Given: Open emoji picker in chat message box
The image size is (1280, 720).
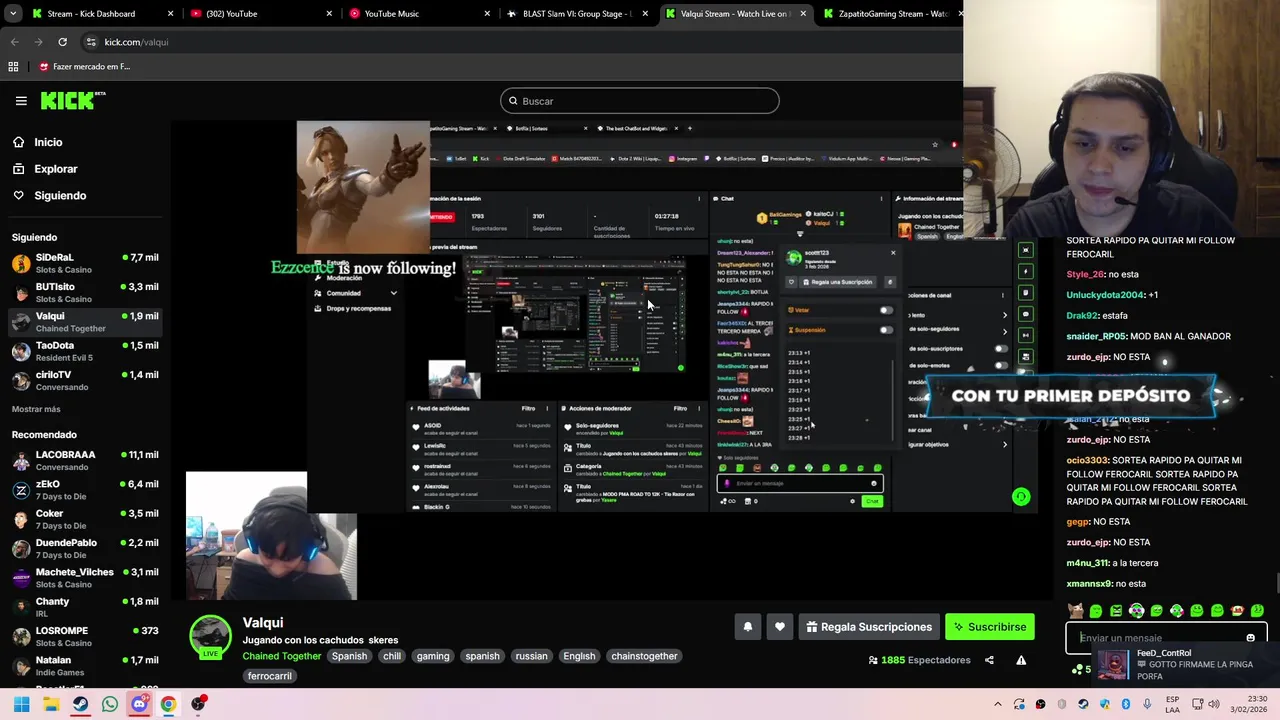Looking at the screenshot, I should click(1250, 638).
